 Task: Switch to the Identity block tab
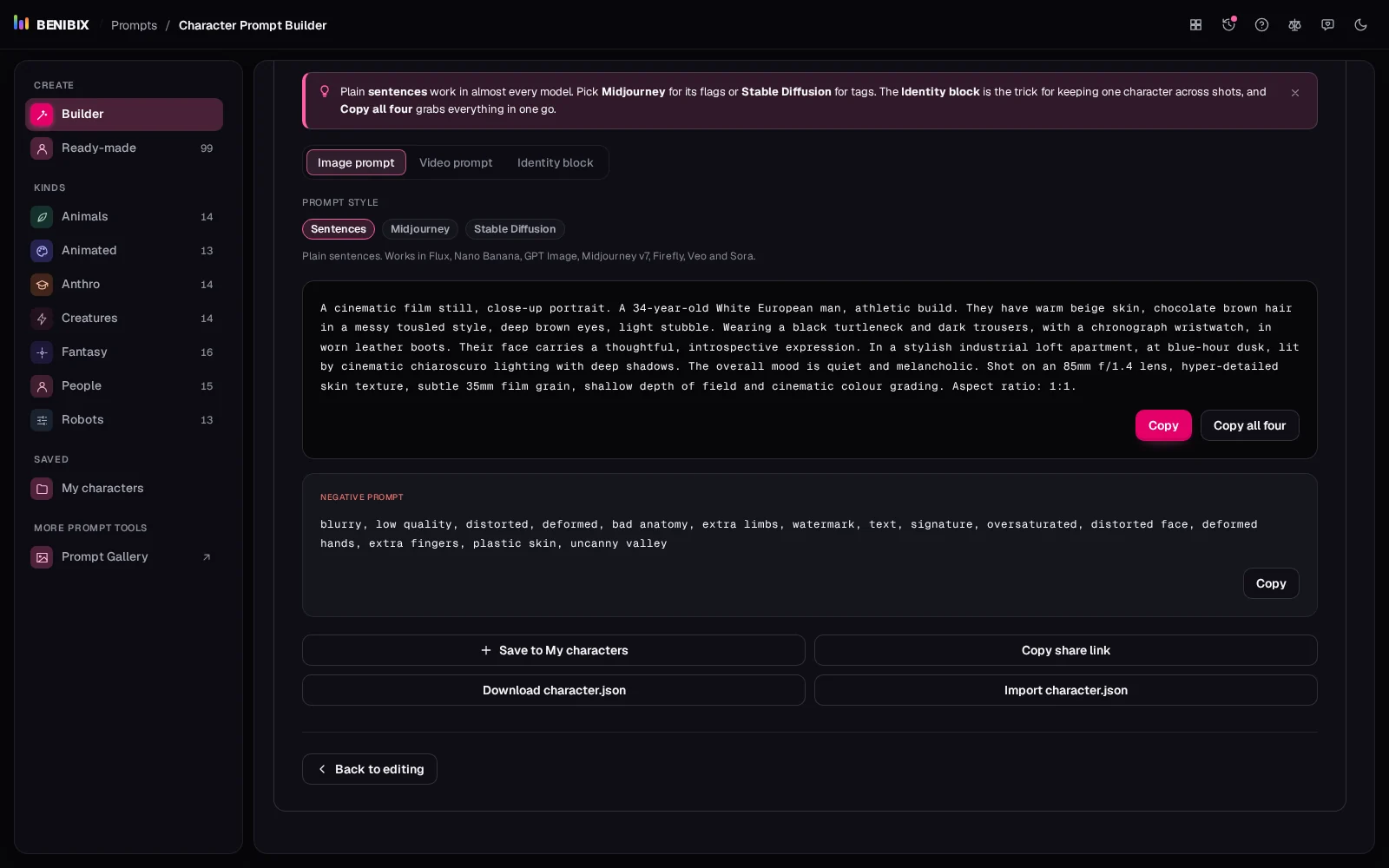click(x=556, y=162)
